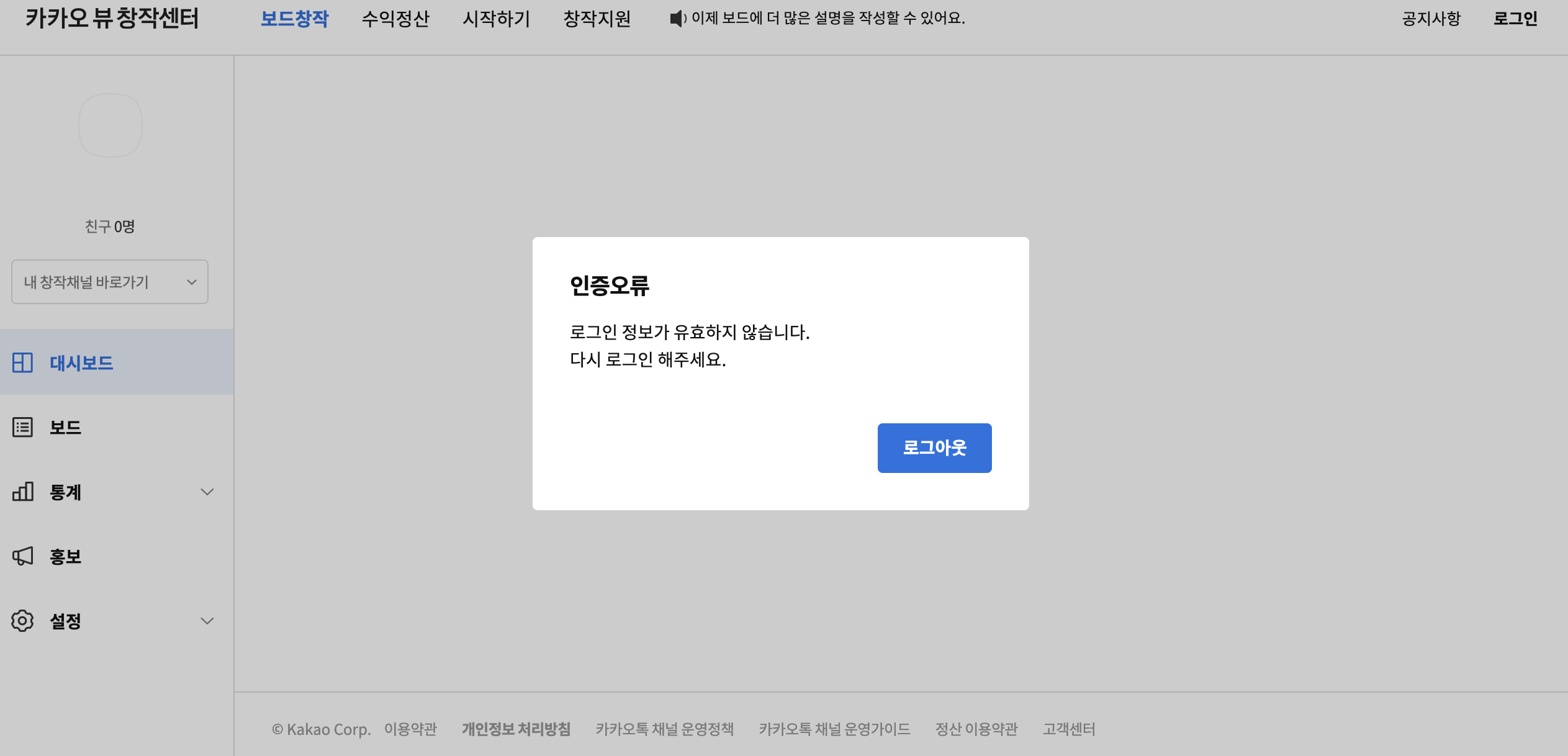Click the 카카오 뷰 창작센터 logo
Viewport: 1568px width, 756px height.
[x=112, y=19]
